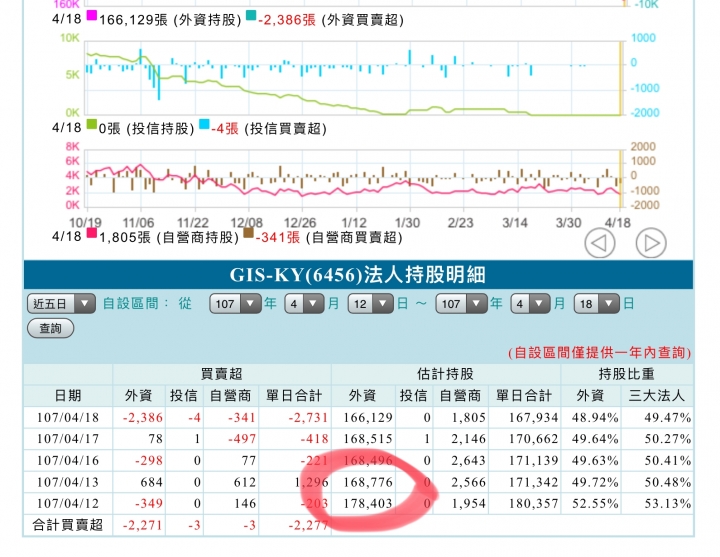Click the 107/04/16 date cell
720x557 pixels.
point(68,461)
